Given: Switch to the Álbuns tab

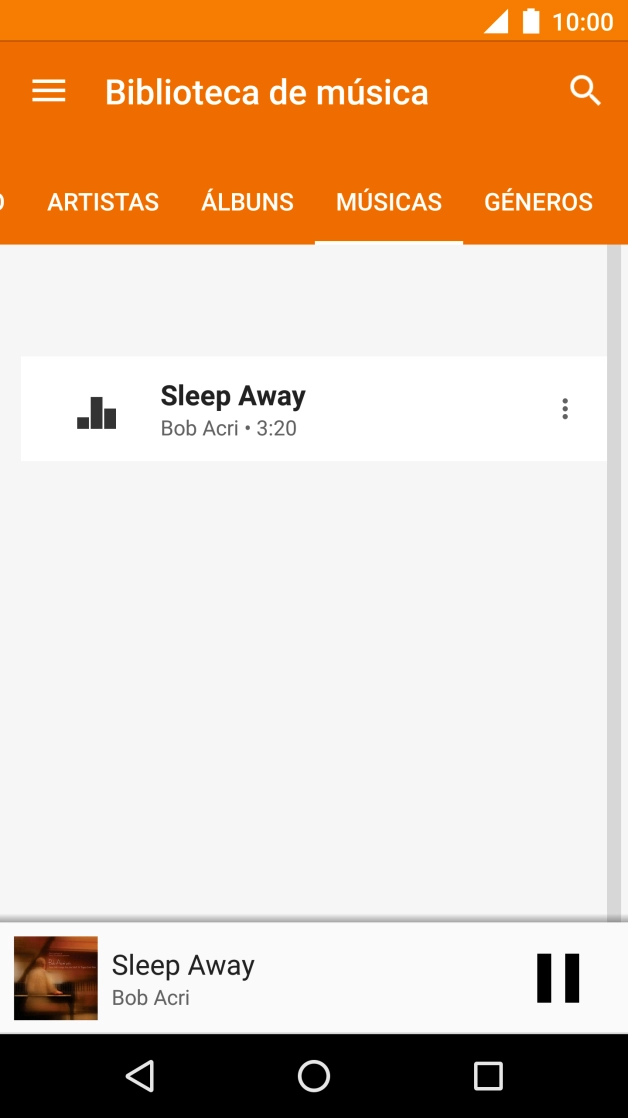Looking at the screenshot, I should (247, 202).
